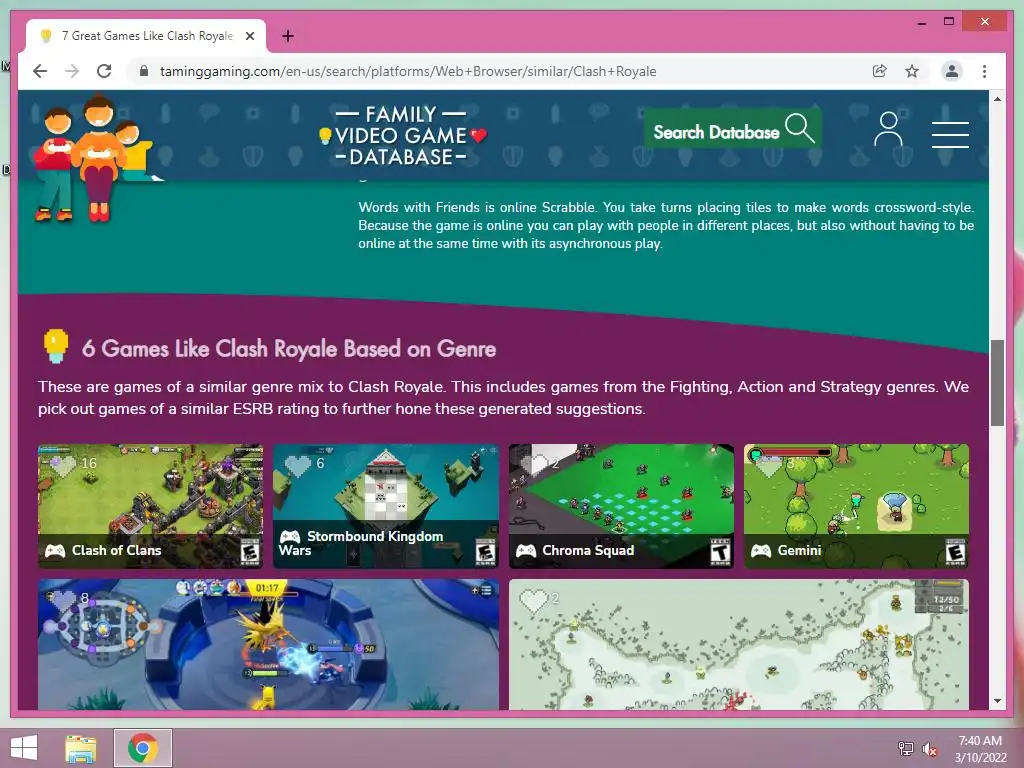Click the lightbulb icon beside the genre heading
1024x768 pixels.
tap(56, 345)
